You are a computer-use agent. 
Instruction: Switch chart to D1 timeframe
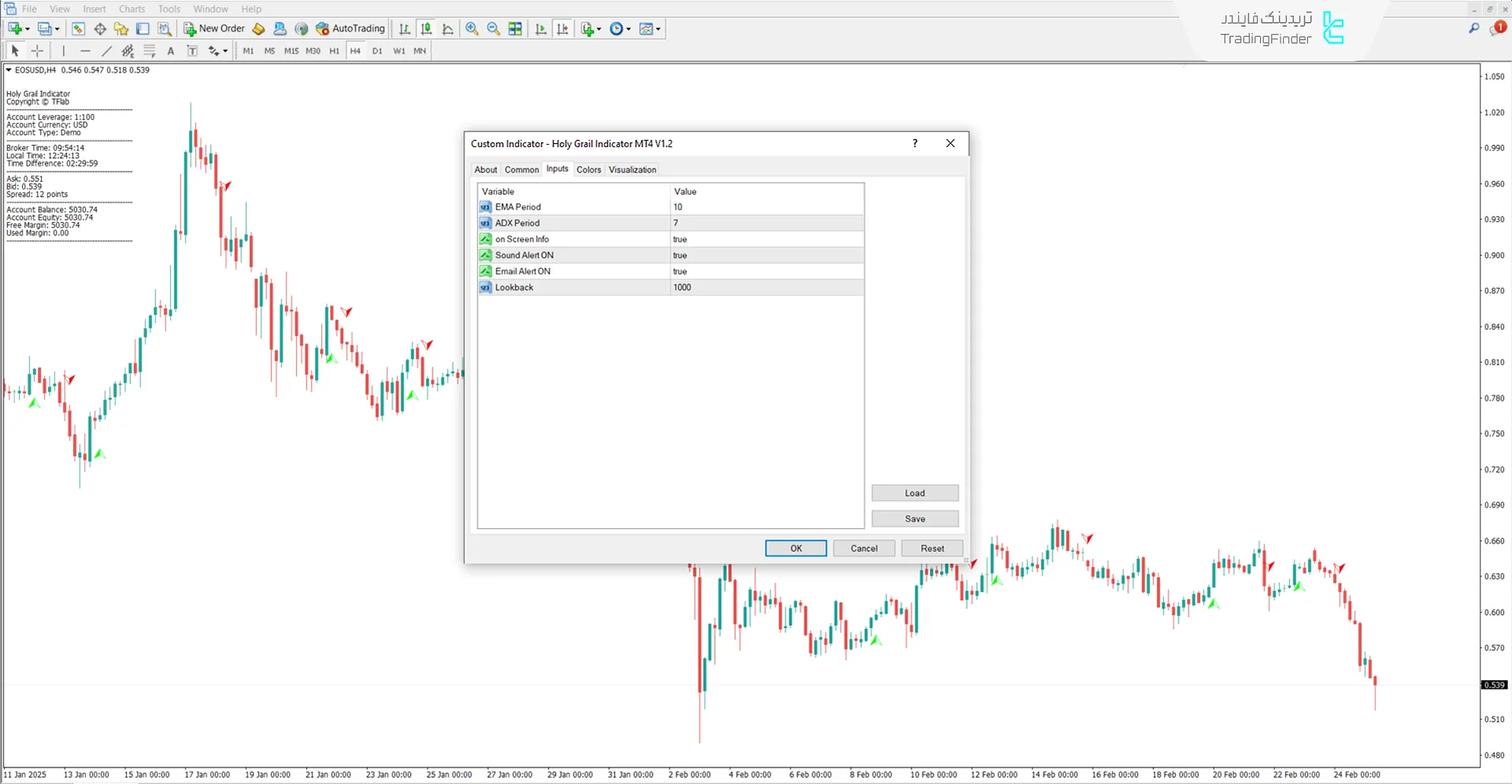[x=377, y=51]
